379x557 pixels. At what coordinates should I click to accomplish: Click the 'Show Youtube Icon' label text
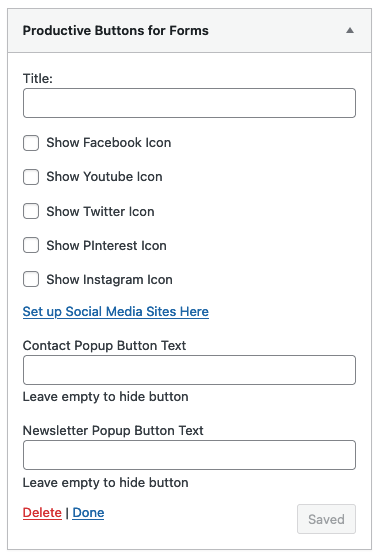[104, 177]
